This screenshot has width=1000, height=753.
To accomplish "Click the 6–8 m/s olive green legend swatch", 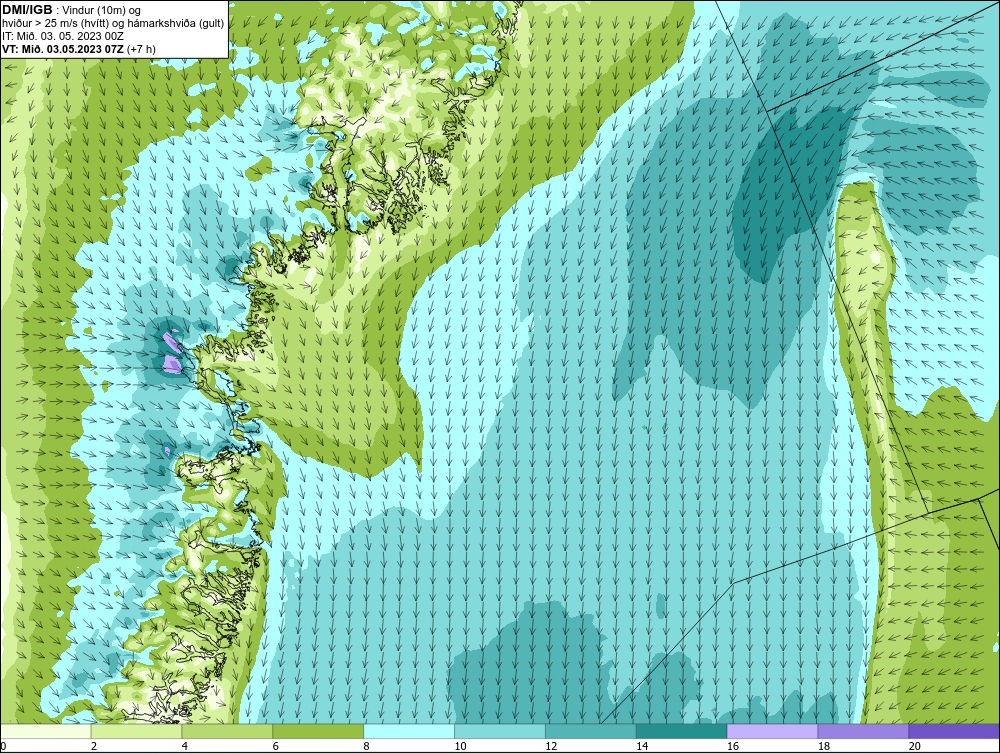I will [318, 731].
